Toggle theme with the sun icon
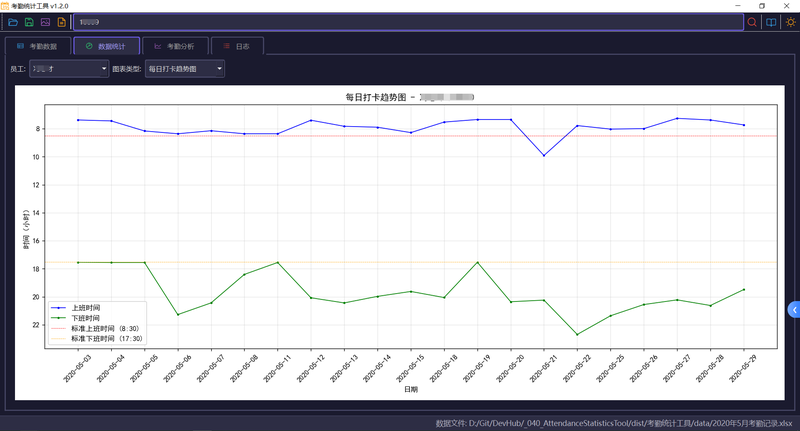The height and width of the screenshot is (431, 800). [790, 22]
